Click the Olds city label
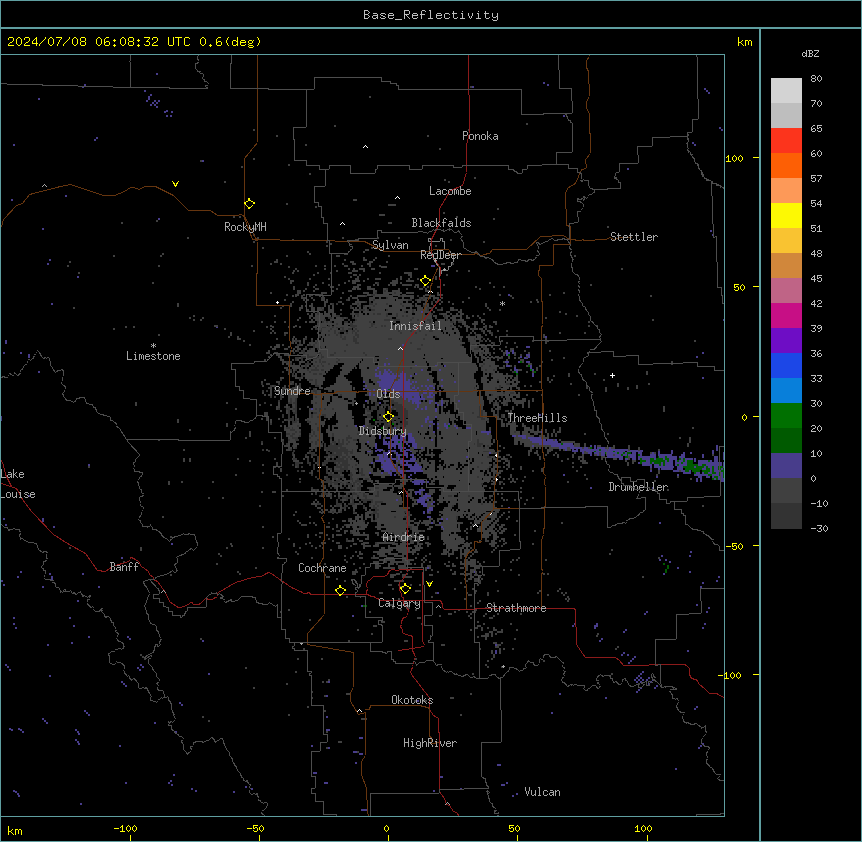862x842 pixels. pos(388,394)
